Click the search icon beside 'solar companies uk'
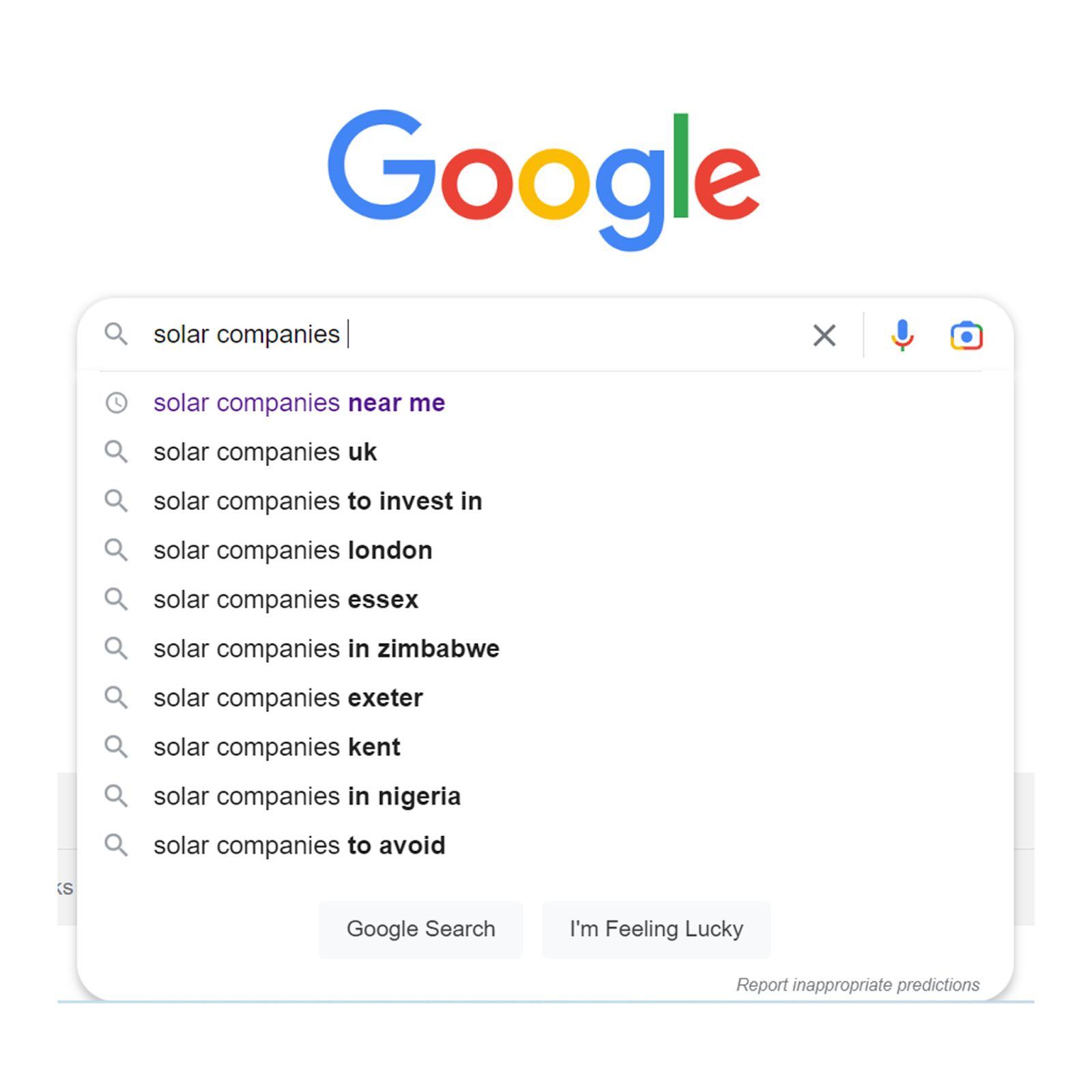 (117, 452)
